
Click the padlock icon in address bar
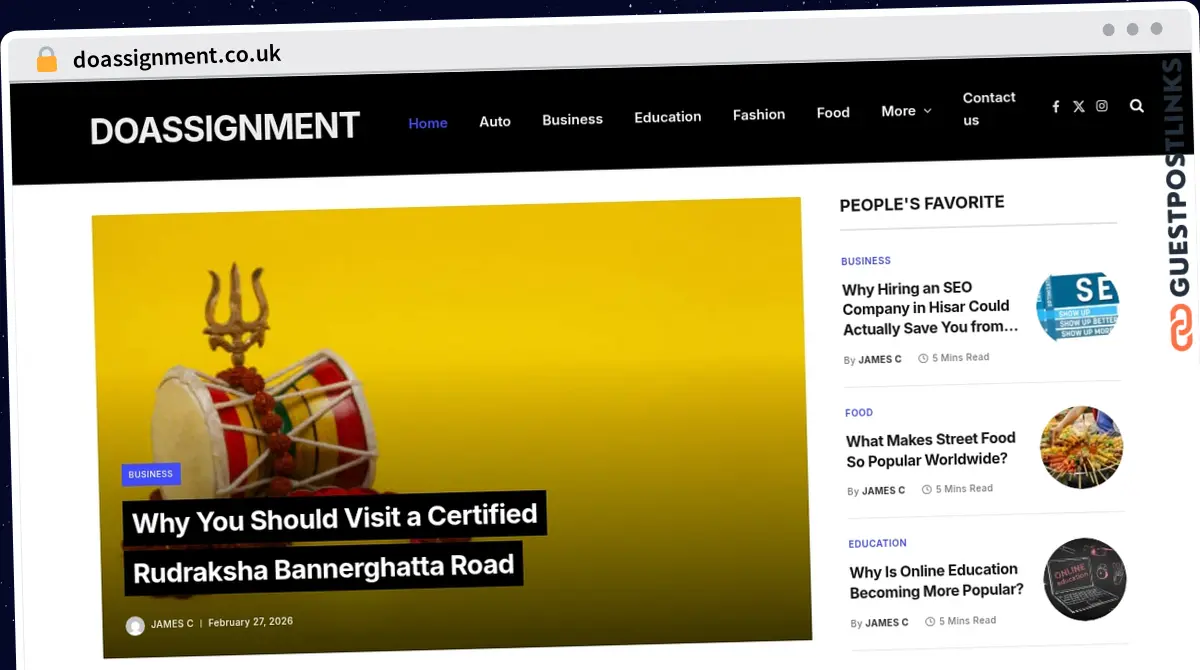tap(47, 60)
